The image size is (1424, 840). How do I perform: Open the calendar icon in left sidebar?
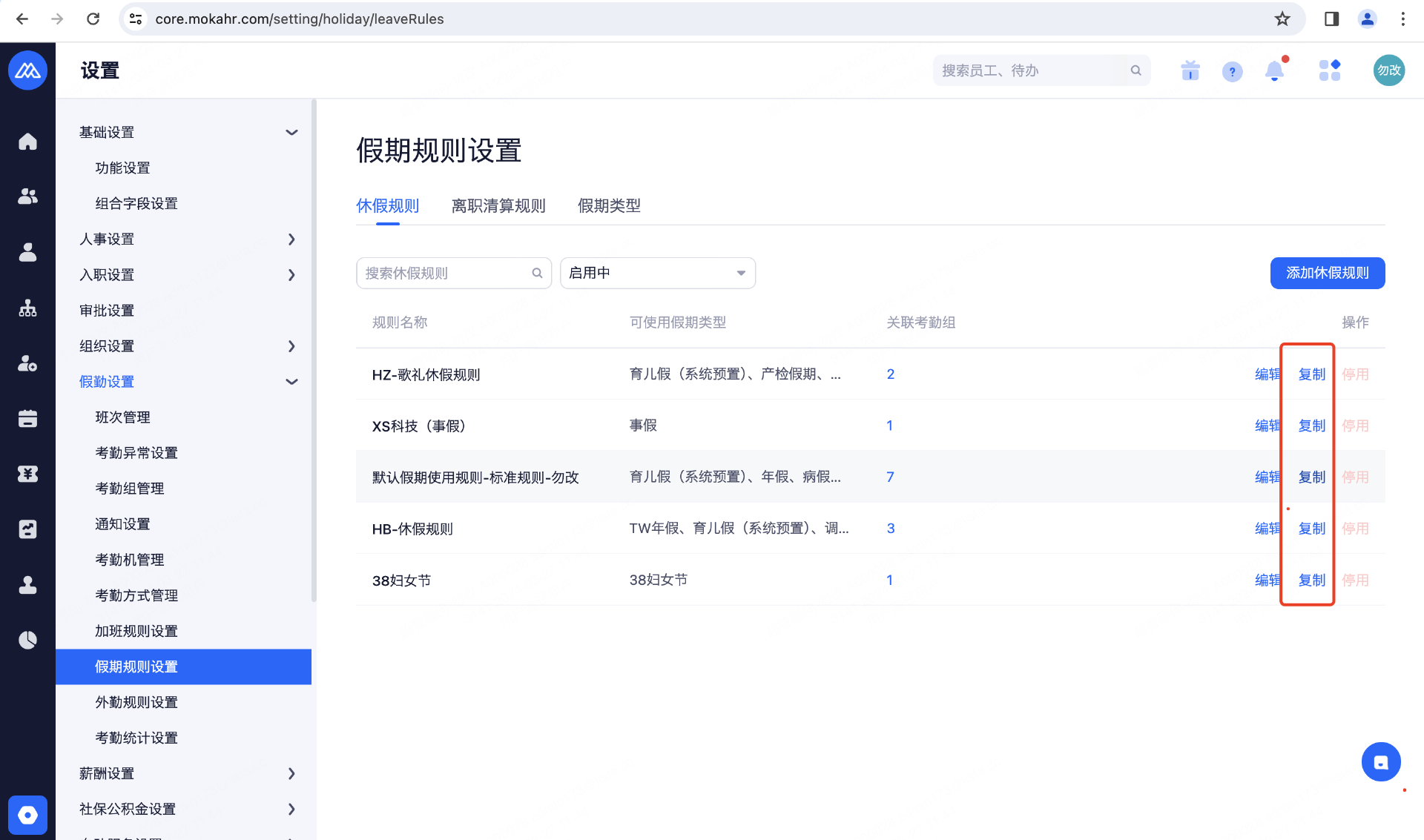point(27,419)
